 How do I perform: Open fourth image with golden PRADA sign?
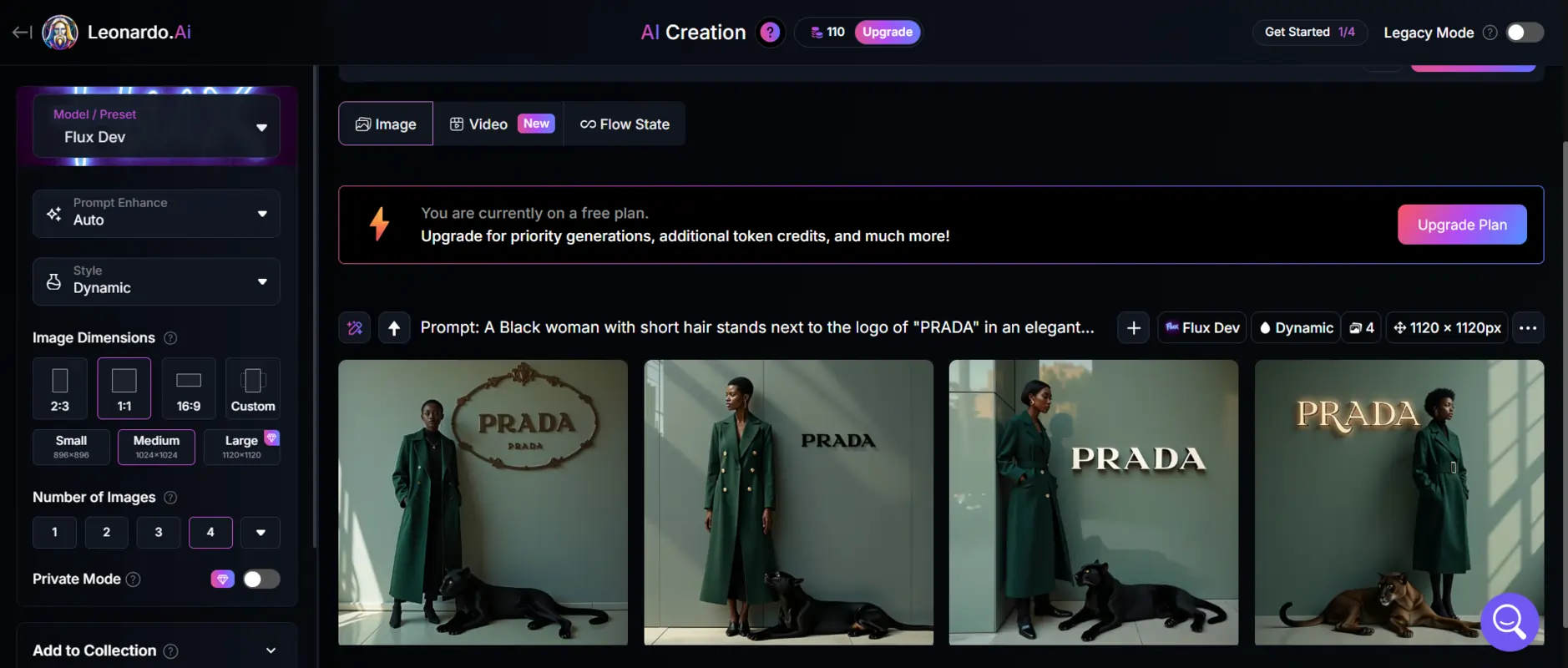[1399, 502]
